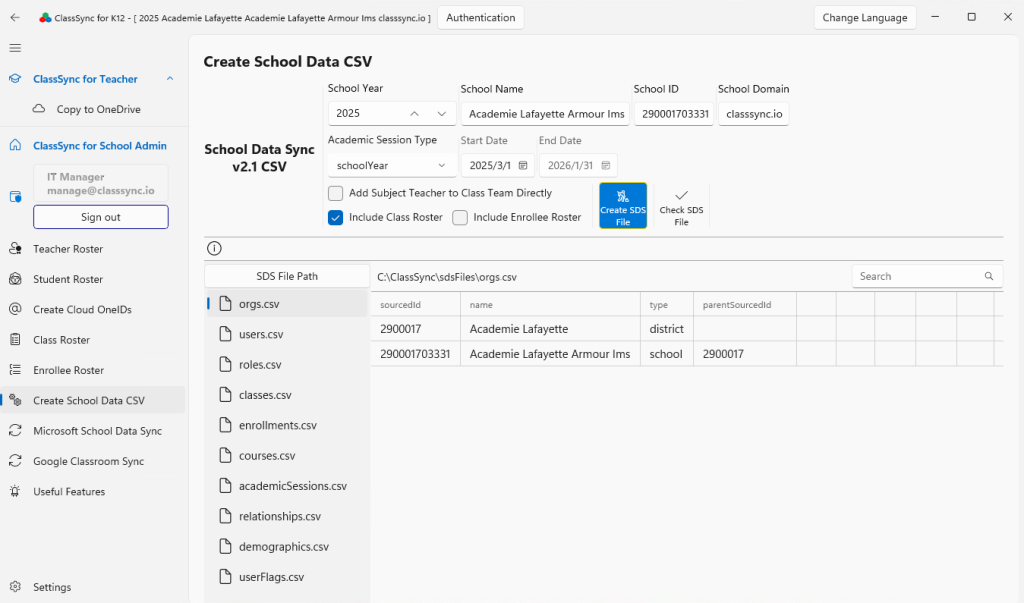Click the Microsoft School Data Sync icon
The width and height of the screenshot is (1024, 603).
click(15, 431)
